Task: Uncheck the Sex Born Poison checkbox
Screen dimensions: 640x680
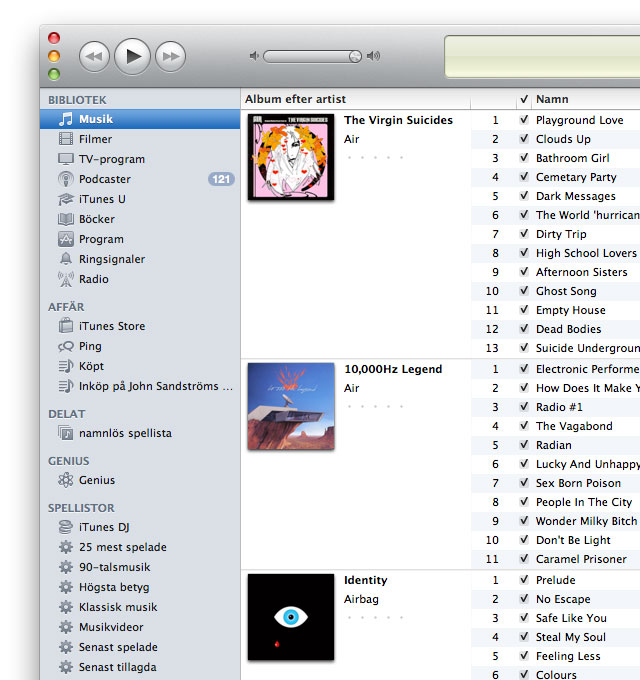Action: pos(524,483)
